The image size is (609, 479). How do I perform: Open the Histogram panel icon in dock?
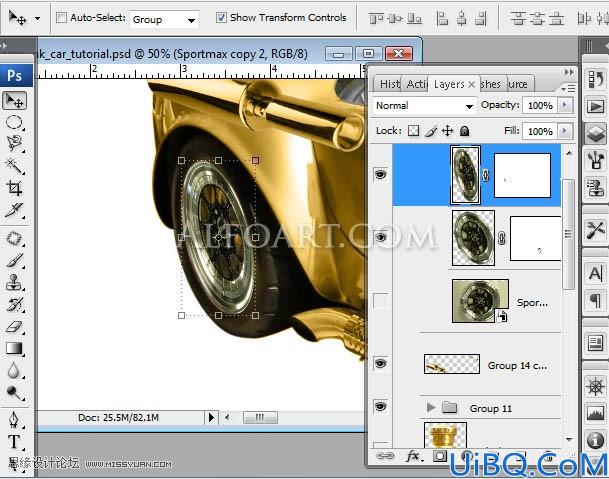pyautogui.click(x=595, y=413)
